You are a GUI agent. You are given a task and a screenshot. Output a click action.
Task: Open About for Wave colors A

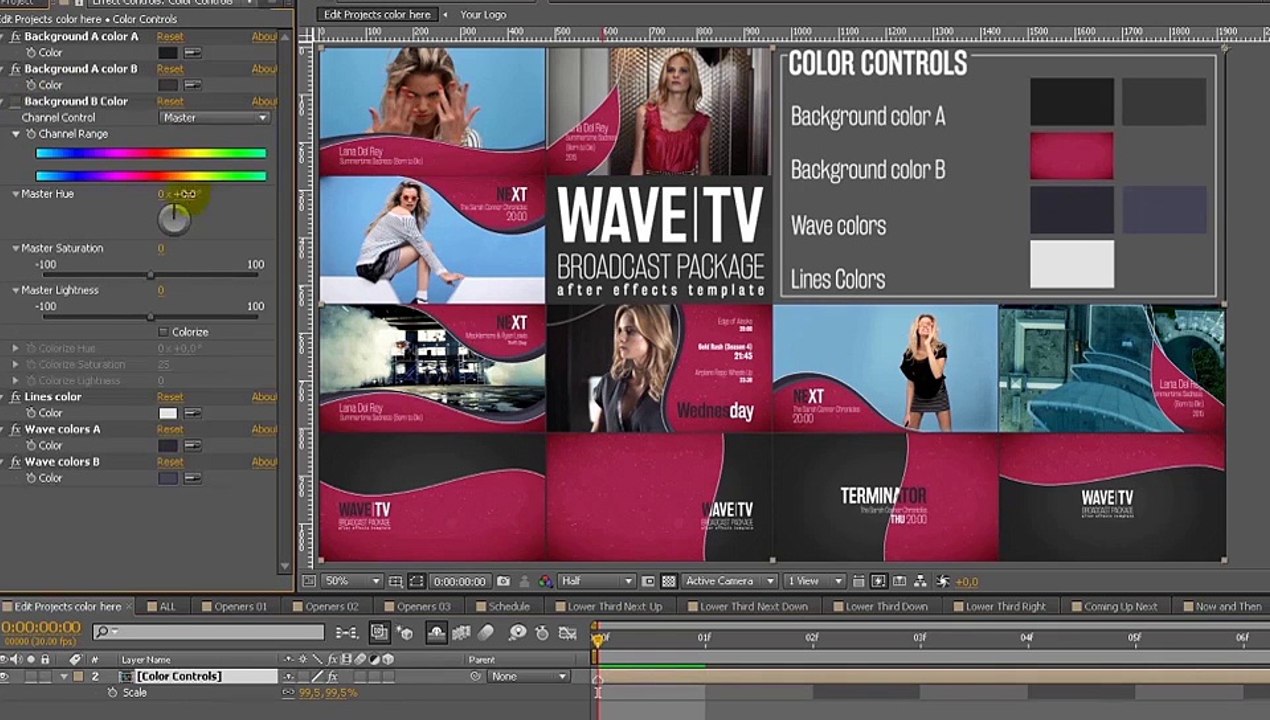click(x=264, y=429)
